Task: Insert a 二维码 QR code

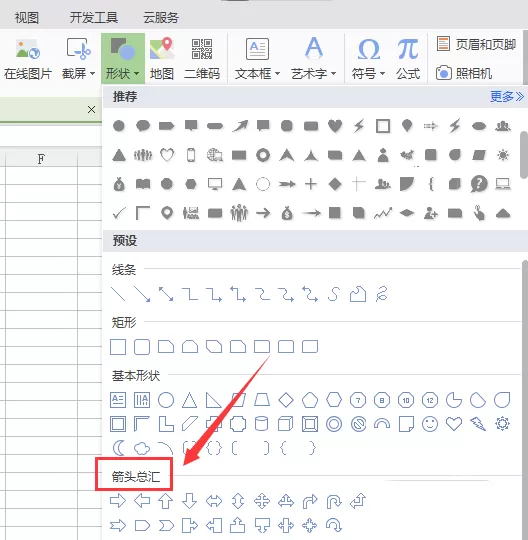Action: [x=202, y=59]
